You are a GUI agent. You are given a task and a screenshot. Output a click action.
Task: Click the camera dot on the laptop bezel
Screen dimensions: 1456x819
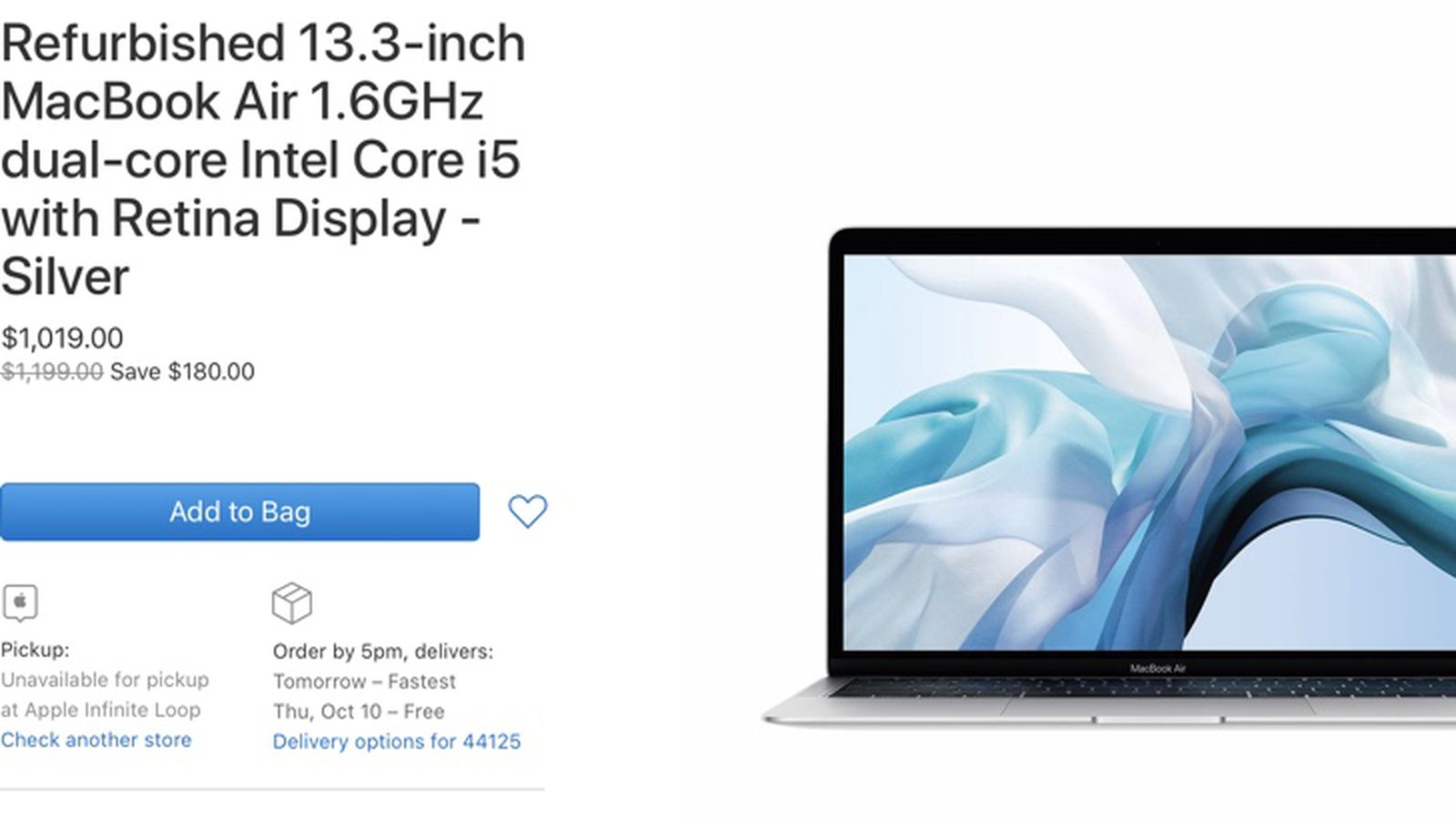[x=1158, y=243]
